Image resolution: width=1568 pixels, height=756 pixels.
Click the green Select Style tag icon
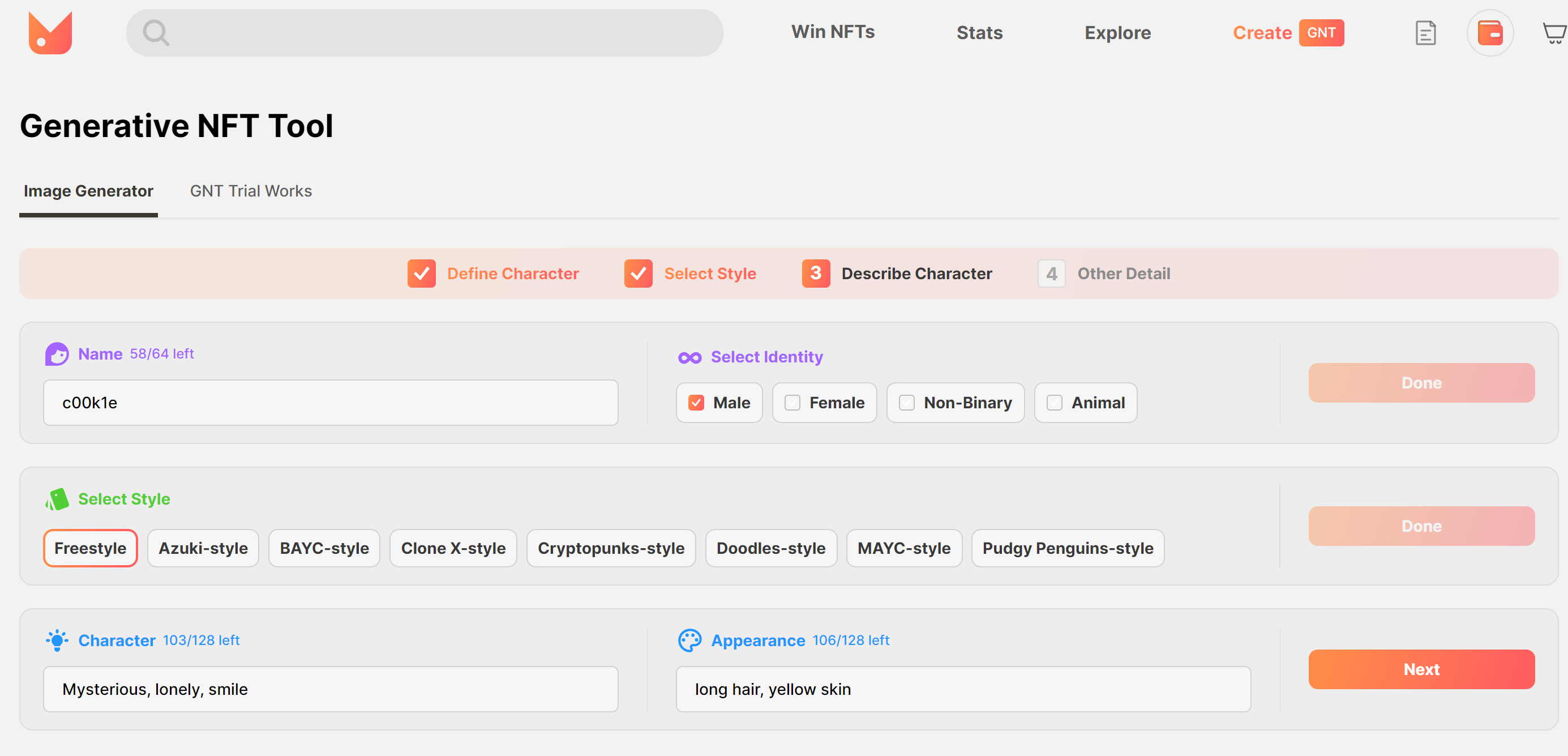click(57, 499)
